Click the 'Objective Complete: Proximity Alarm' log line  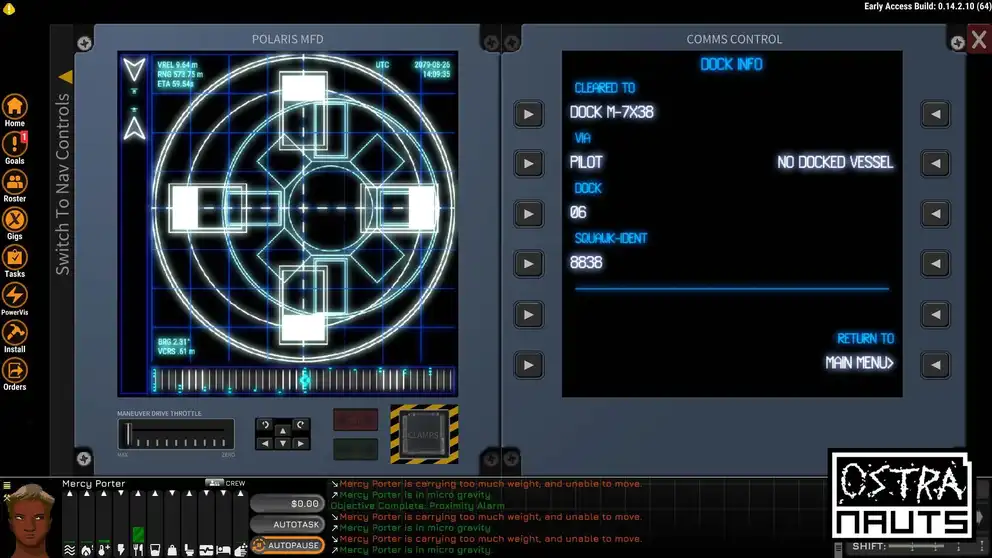tap(418, 505)
